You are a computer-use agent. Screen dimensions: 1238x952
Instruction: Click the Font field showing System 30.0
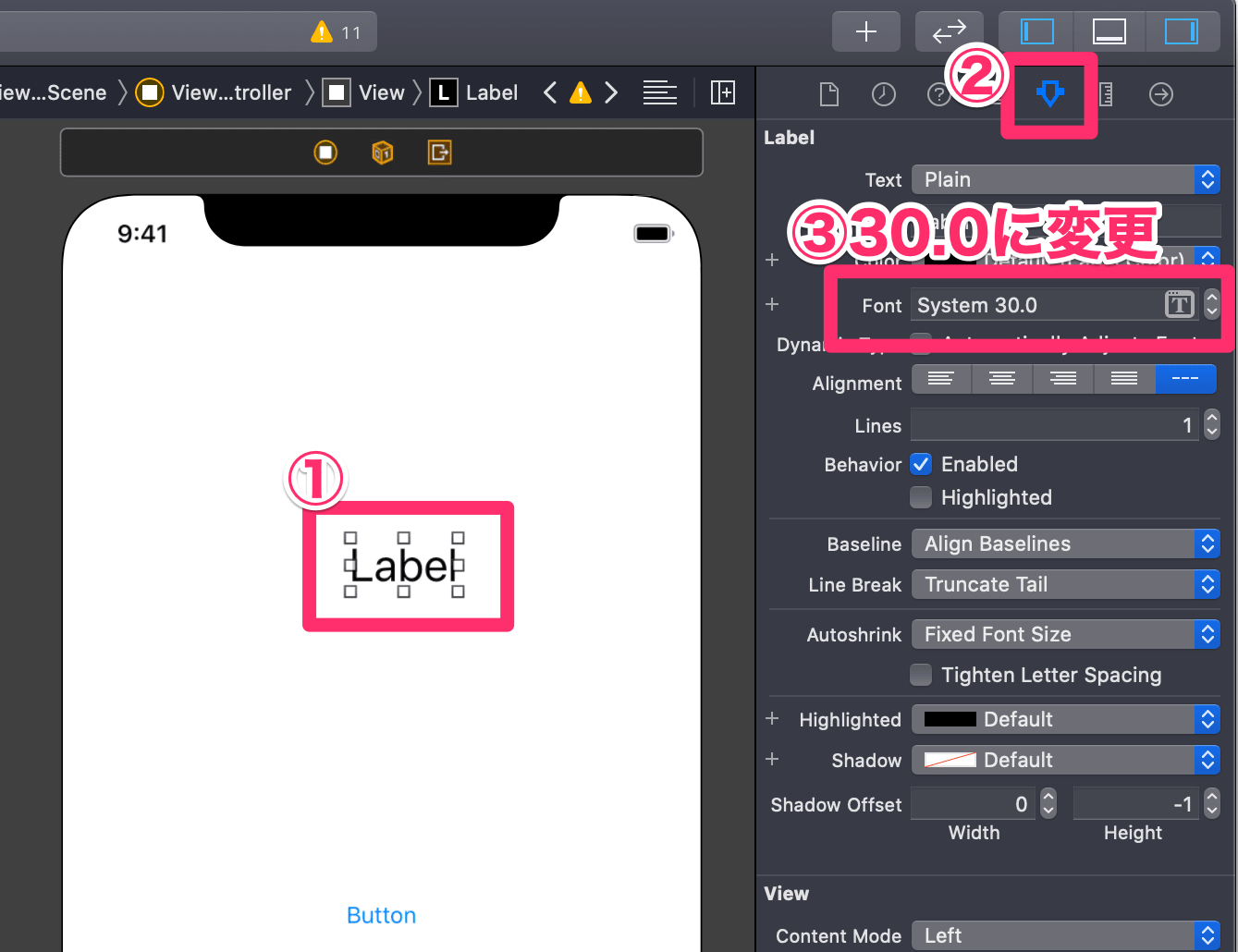point(1037,305)
